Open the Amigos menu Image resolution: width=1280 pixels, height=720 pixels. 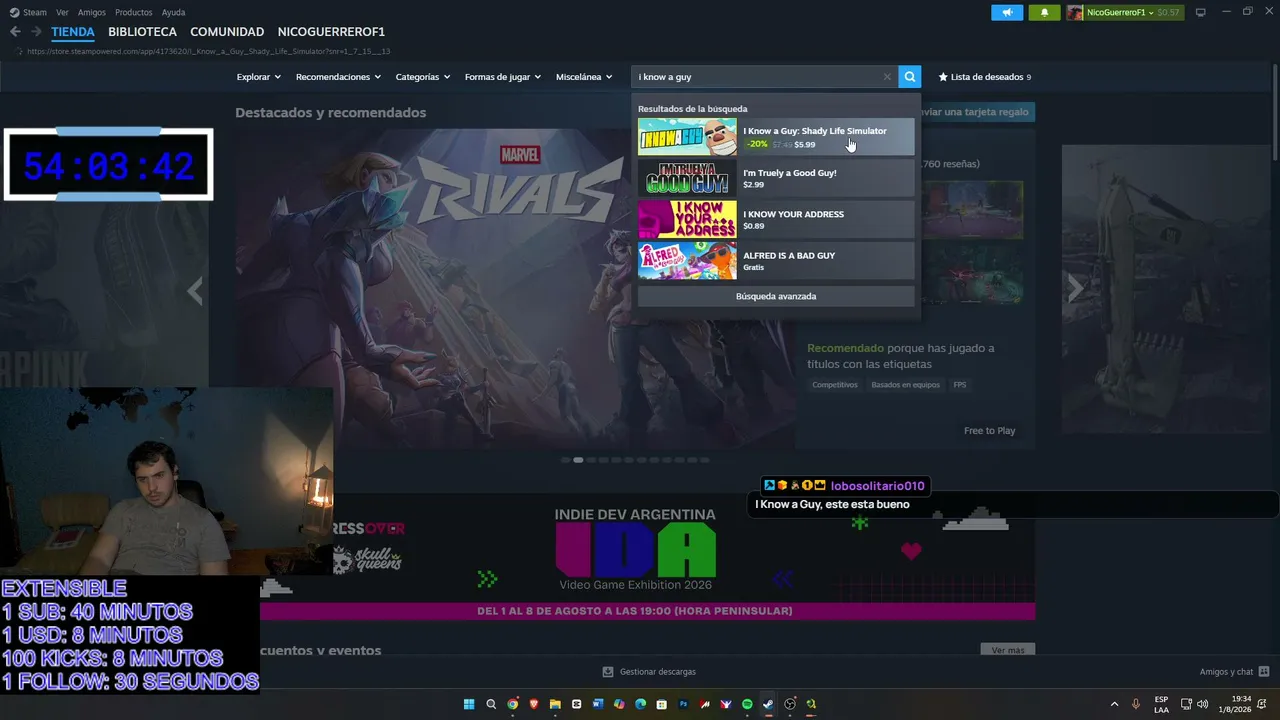[x=92, y=12]
